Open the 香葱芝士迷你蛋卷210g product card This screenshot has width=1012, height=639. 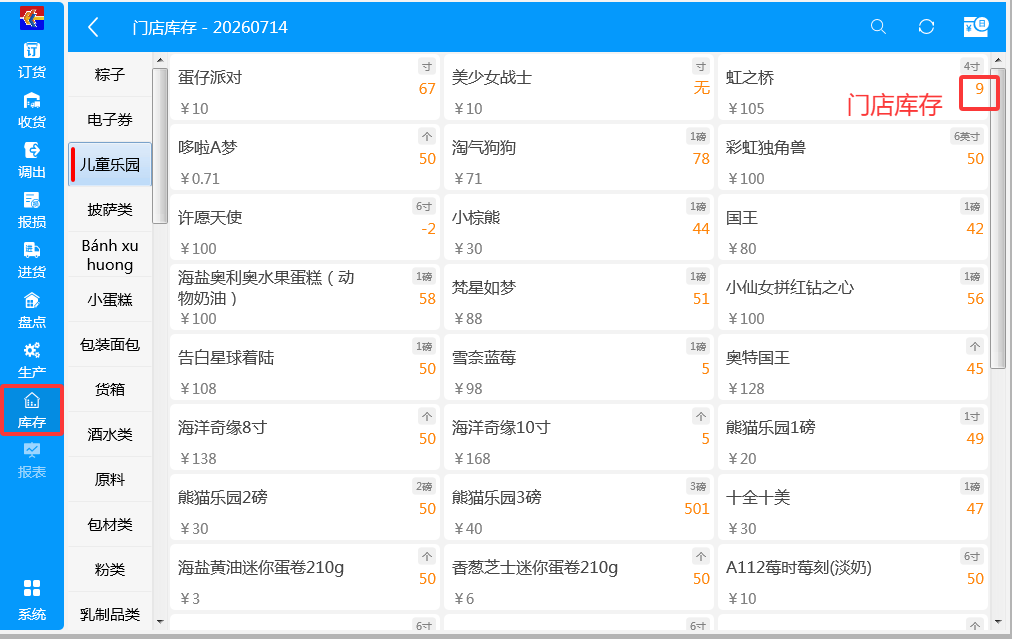tap(578, 578)
